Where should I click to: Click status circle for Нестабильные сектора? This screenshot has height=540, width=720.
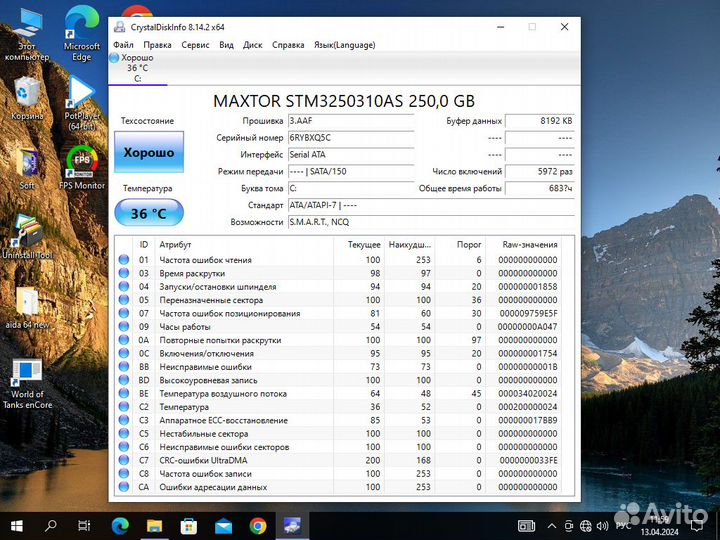tap(124, 433)
